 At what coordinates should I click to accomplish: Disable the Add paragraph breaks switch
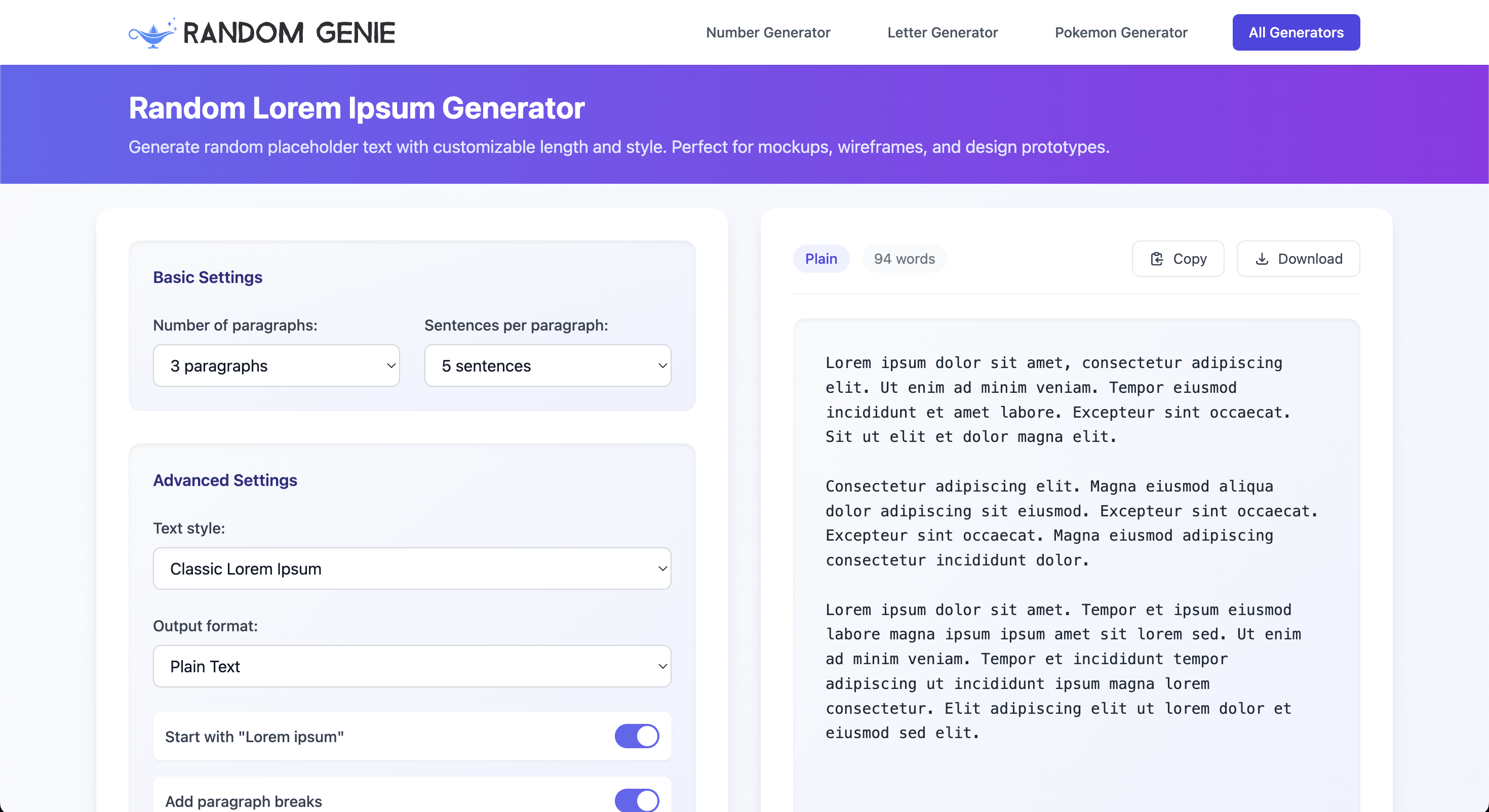pos(637,800)
